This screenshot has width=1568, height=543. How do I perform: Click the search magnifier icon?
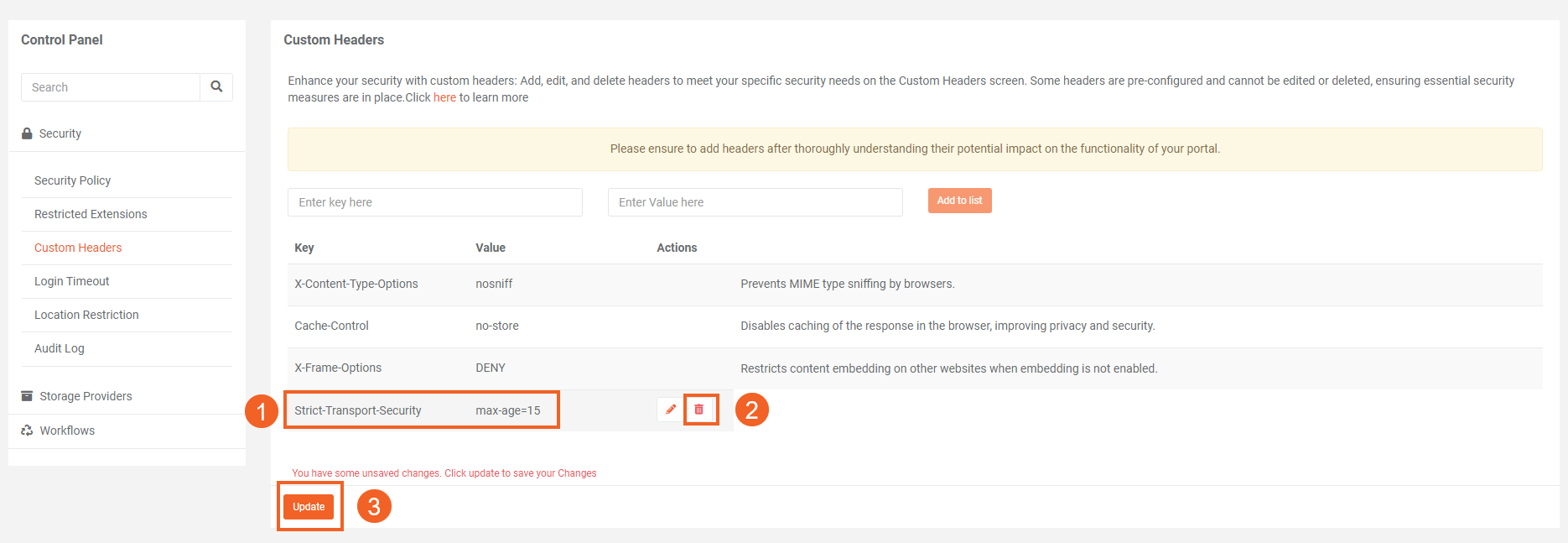216,86
